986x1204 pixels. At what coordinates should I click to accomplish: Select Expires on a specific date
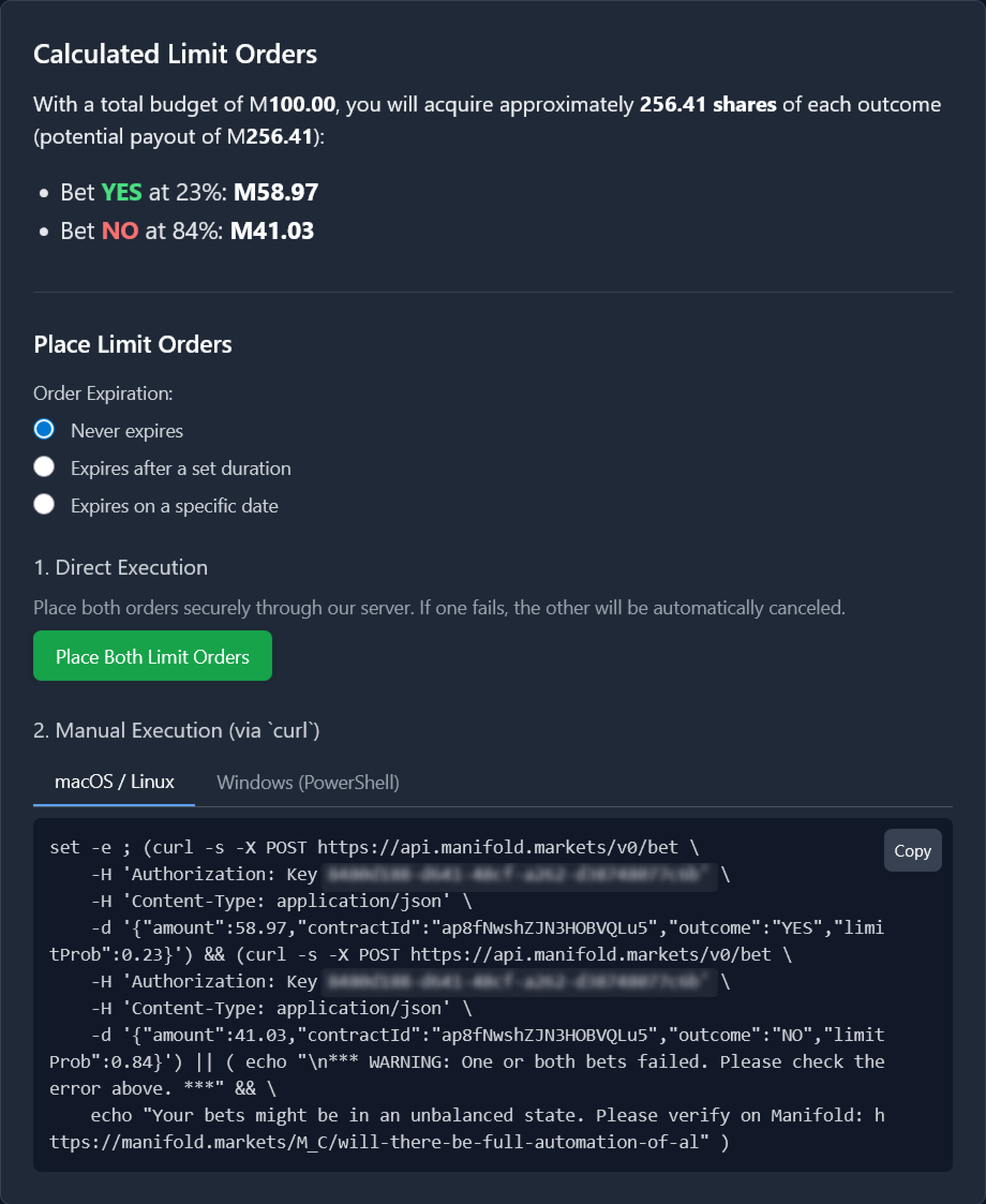pos(44,504)
